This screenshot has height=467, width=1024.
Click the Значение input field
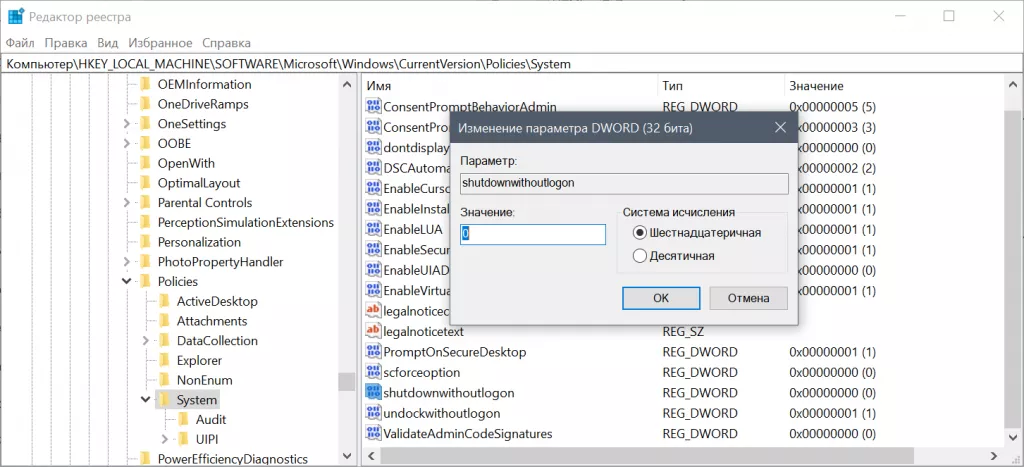[x=532, y=234]
